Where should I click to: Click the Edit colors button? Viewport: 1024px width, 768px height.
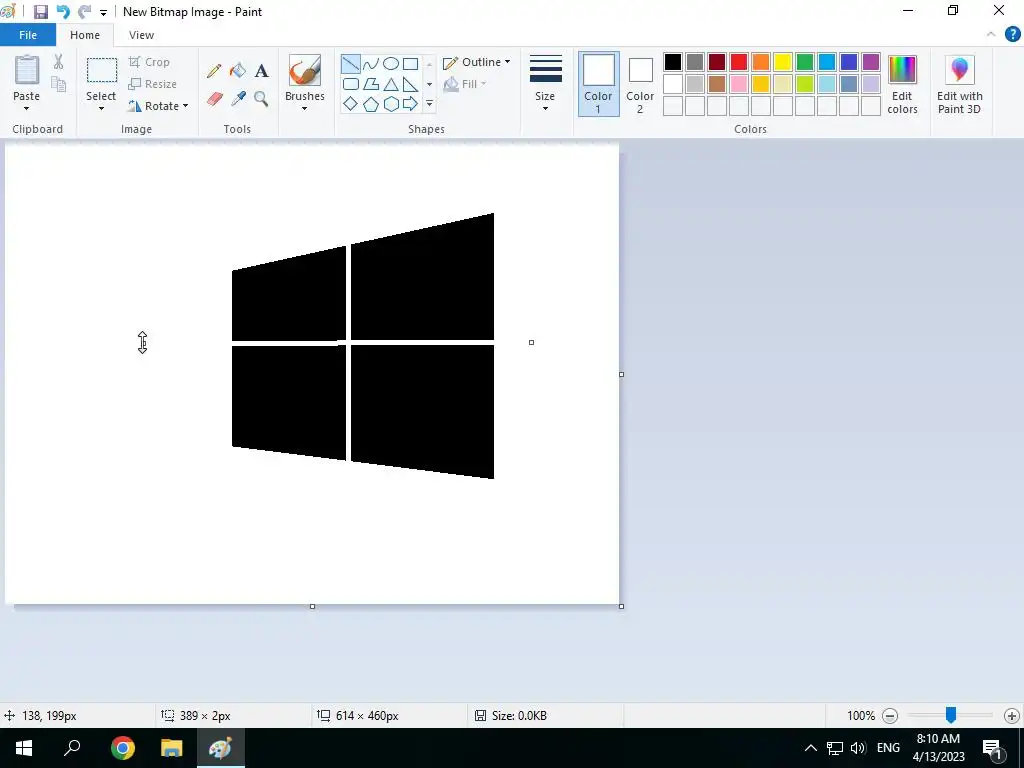[902, 85]
